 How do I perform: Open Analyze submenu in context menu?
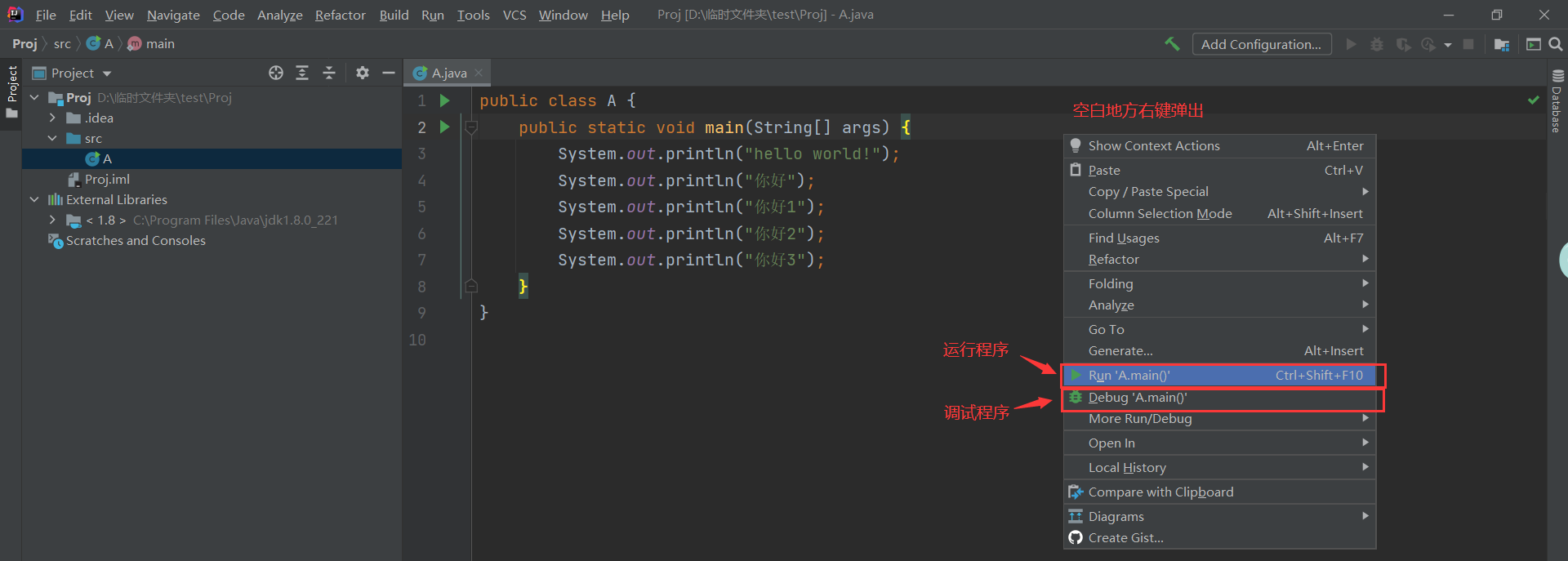coord(1219,305)
